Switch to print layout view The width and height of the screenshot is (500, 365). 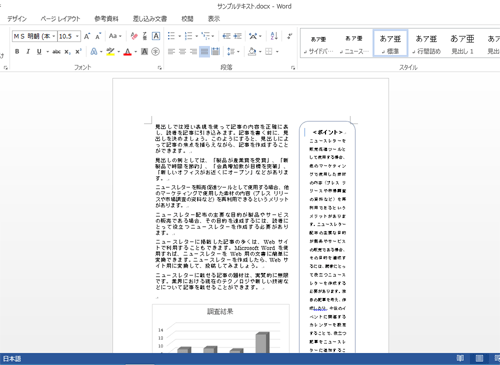point(479,358)
